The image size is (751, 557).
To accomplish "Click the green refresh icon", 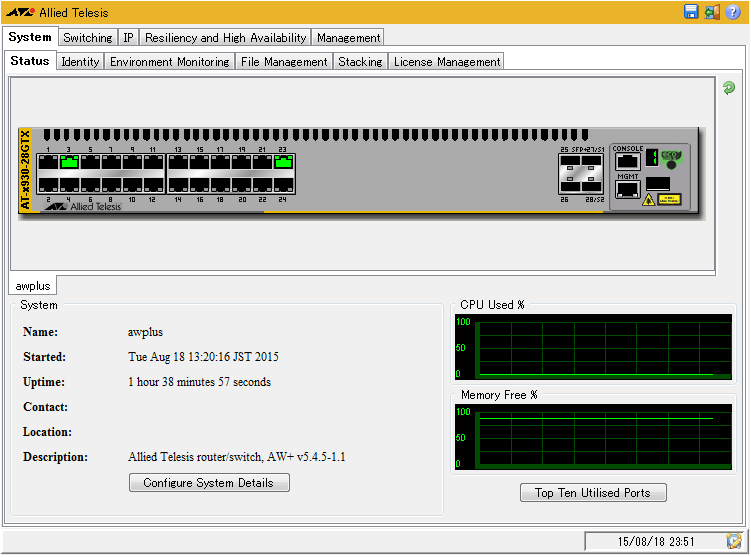I will [729, 88].
